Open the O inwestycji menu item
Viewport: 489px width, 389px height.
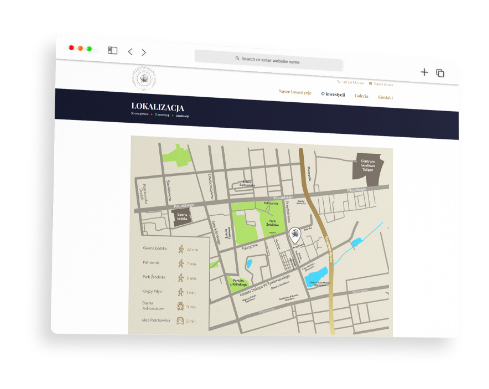point(333,94)
